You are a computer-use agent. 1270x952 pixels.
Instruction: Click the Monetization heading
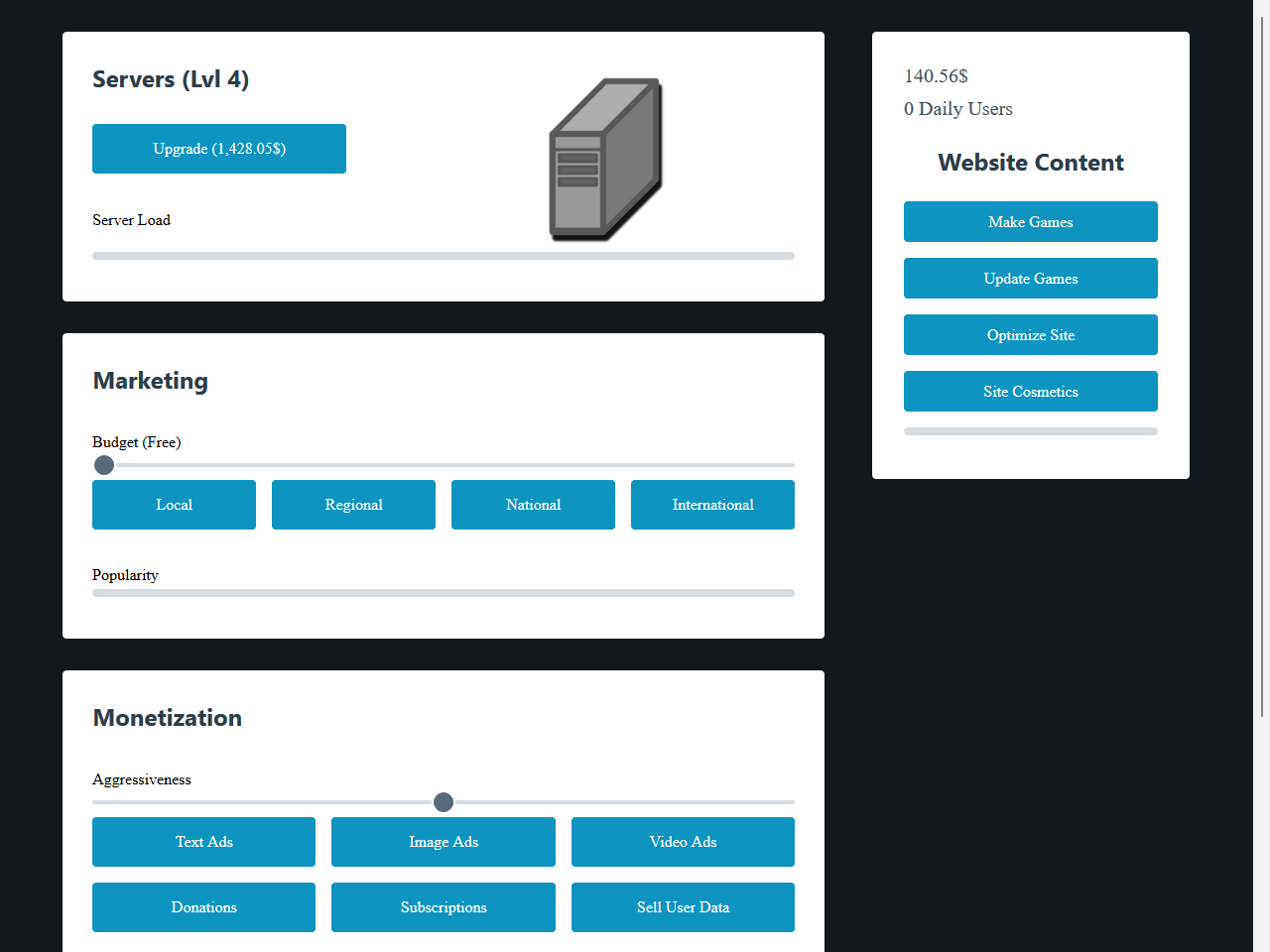point(168,718)
